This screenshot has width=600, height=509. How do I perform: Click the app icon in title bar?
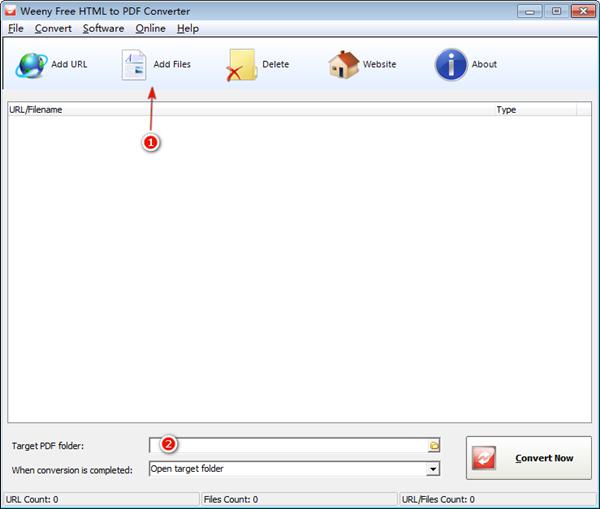[x=10, y=11]
